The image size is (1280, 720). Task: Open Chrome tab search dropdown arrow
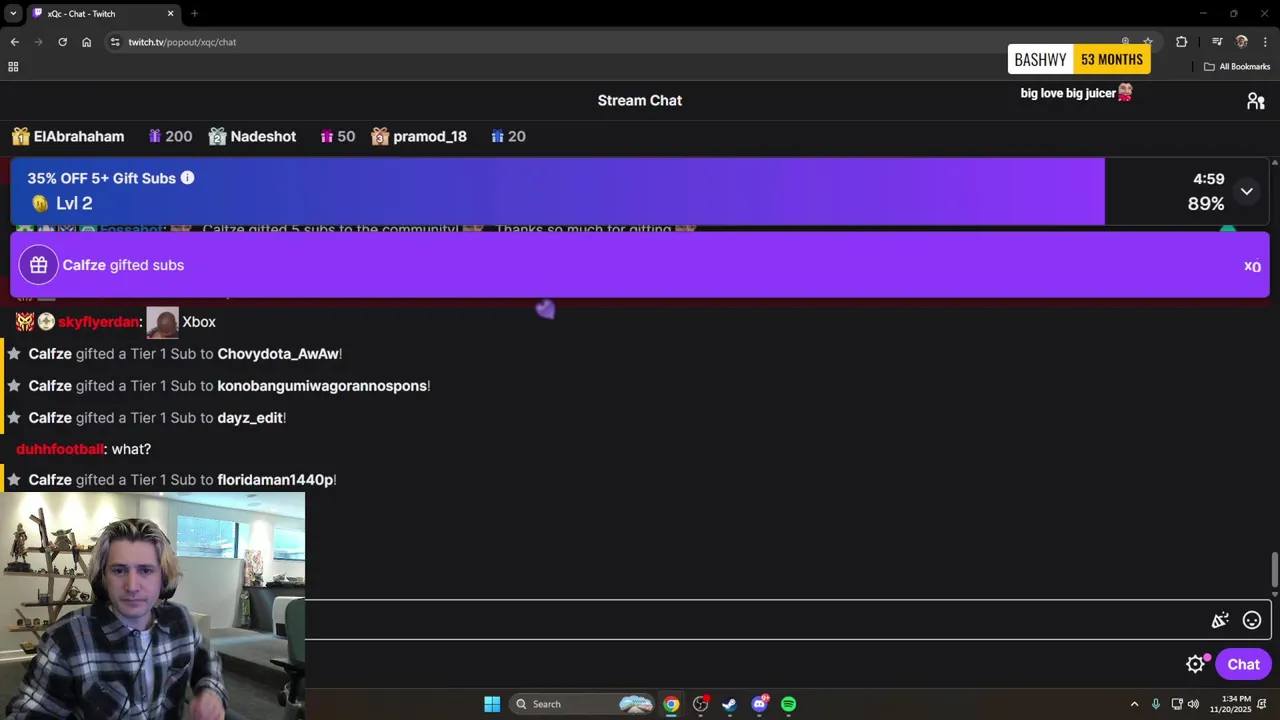pyautogui.click(x=13, y=14)
